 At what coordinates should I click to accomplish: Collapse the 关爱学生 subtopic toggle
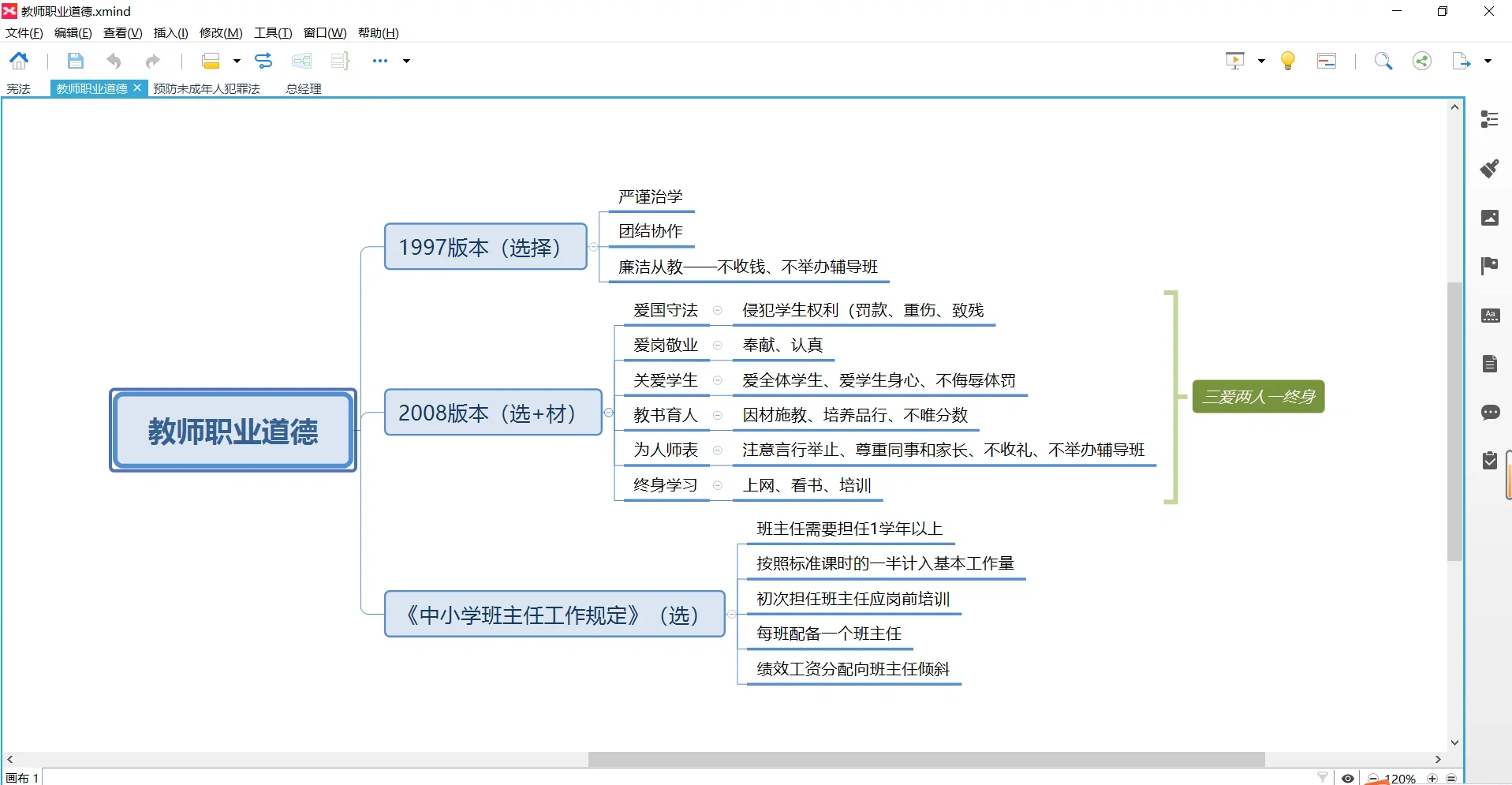point(718,380)
